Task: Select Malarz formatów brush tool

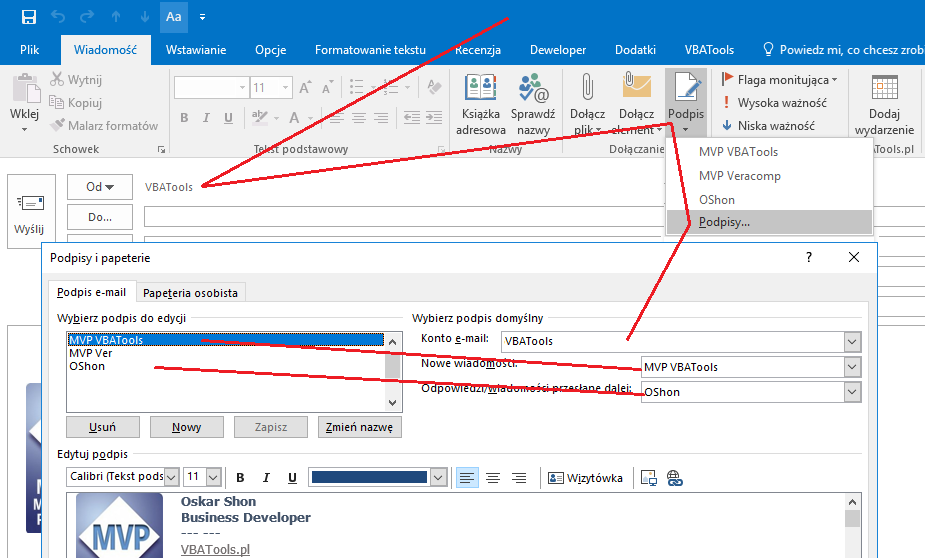Action: pyautogui.click(x=104, y=126)
